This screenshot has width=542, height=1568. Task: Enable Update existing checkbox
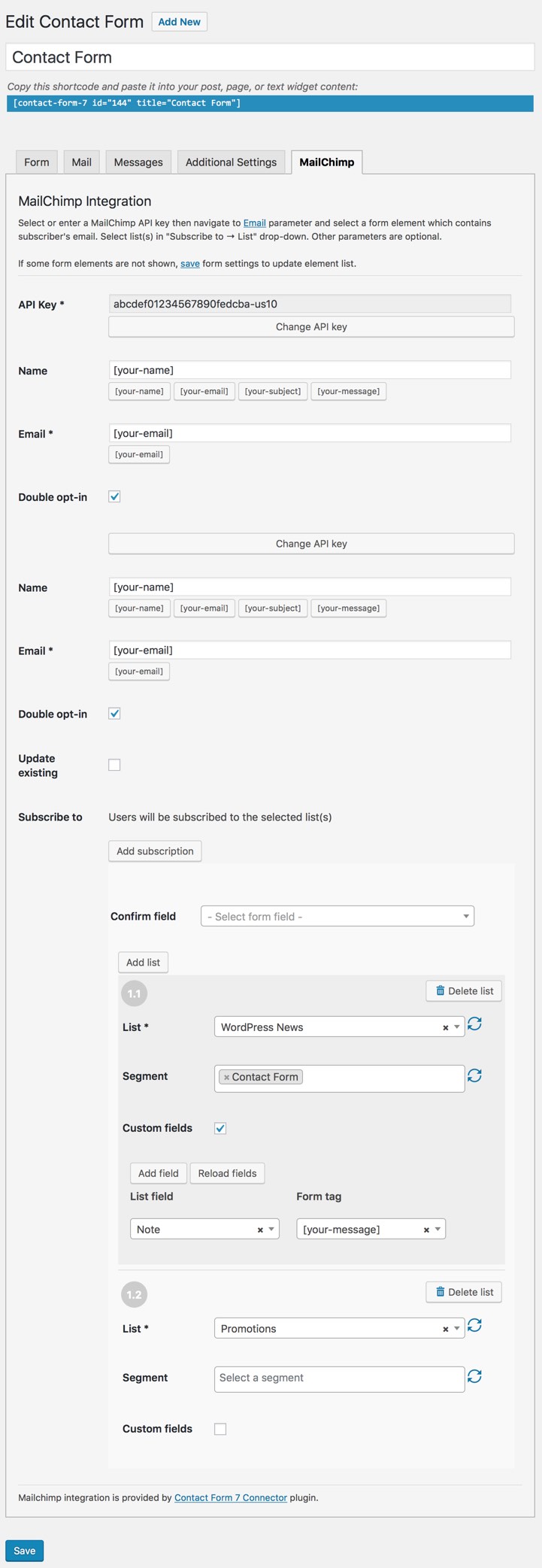point(114,765)
